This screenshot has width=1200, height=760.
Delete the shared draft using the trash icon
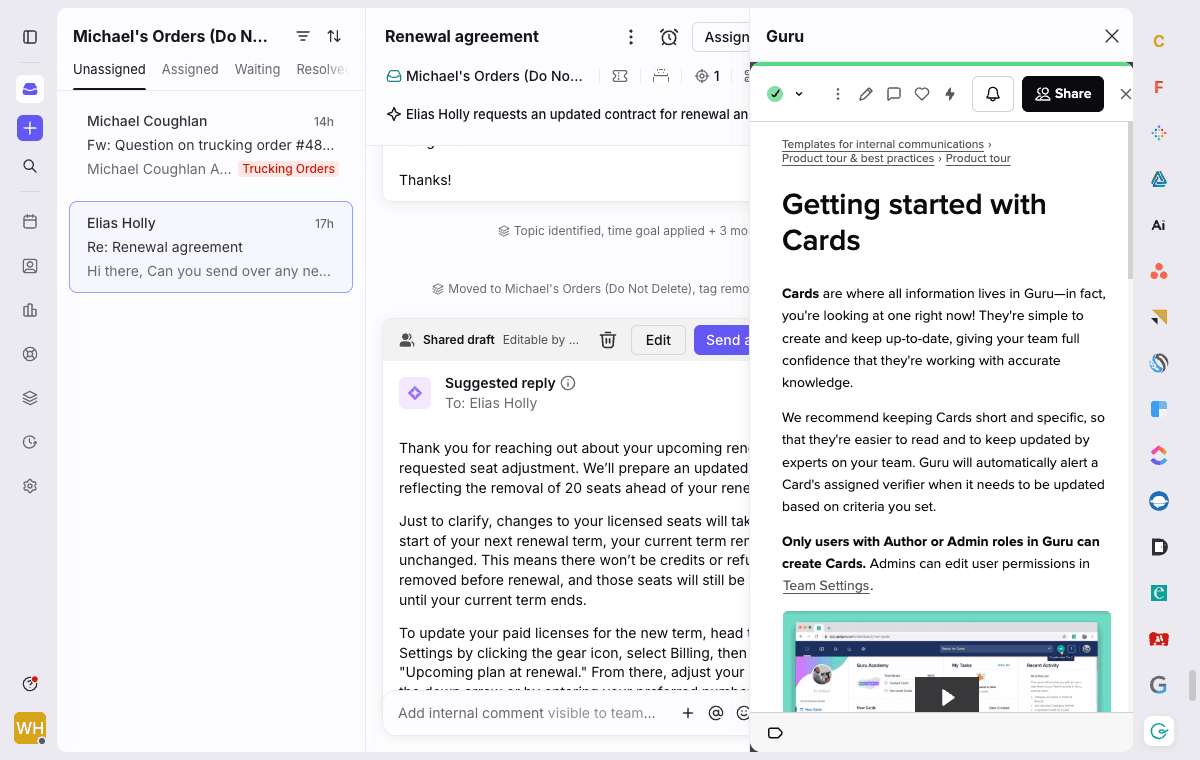coord(608,340)
